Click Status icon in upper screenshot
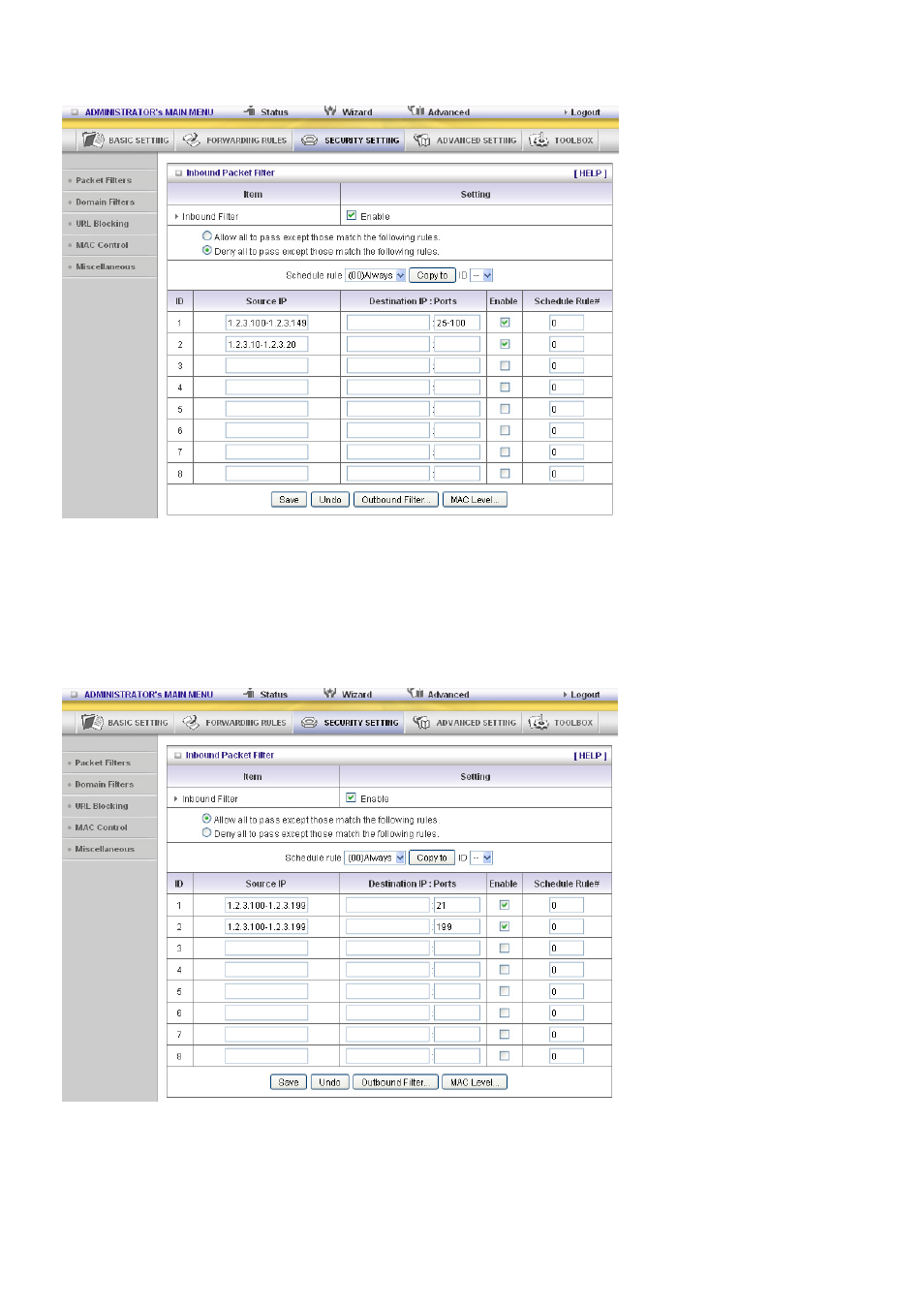The height and width of the screenshot is (1309, 924). pyautogui.click(x=250, y=111)
